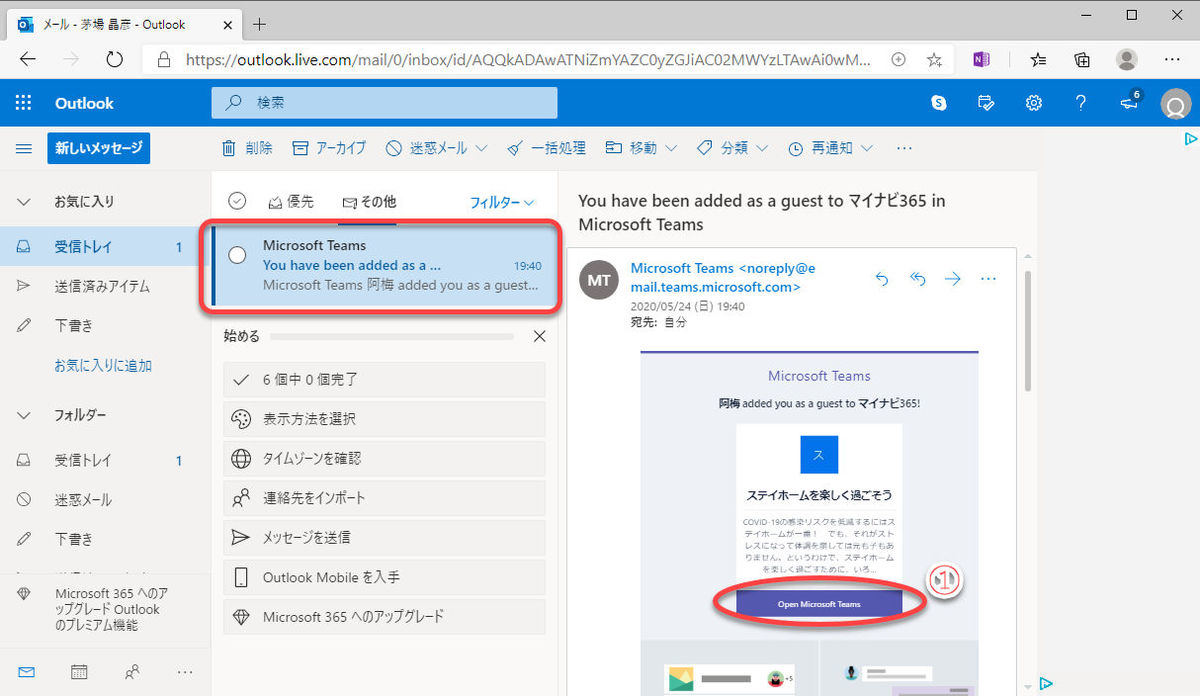Open the account profile picture in Outlook header
The image size is (1200, 696).
pyautogui.click(x=1176, y=103)
